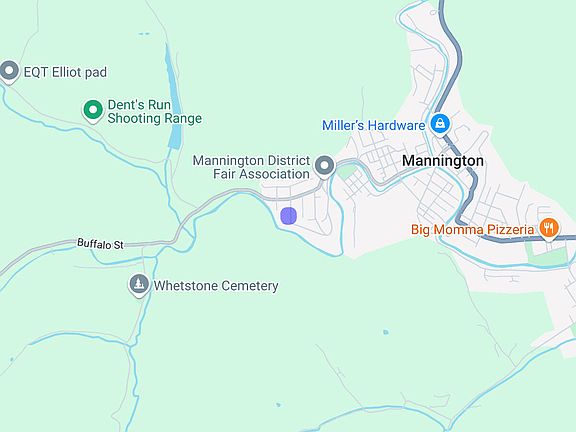The width and height of the screenshot is (576, 432).
Task: Click the Mannington District Fair Association pin
Action: (x=324, y=167)
